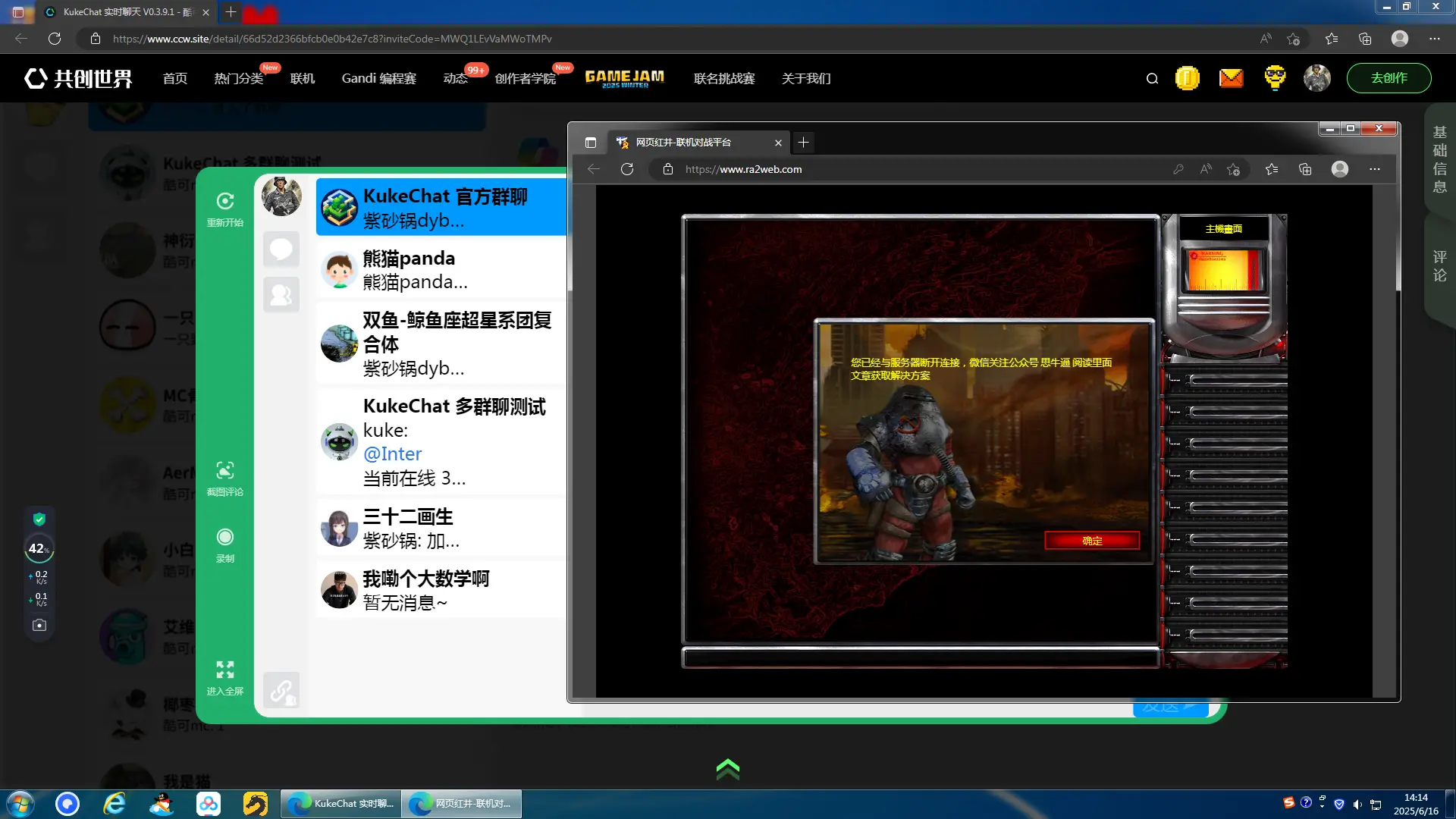Open KukeChat 官方群聊 conversation
1456x819 pixels.
(x=441, y=207)
